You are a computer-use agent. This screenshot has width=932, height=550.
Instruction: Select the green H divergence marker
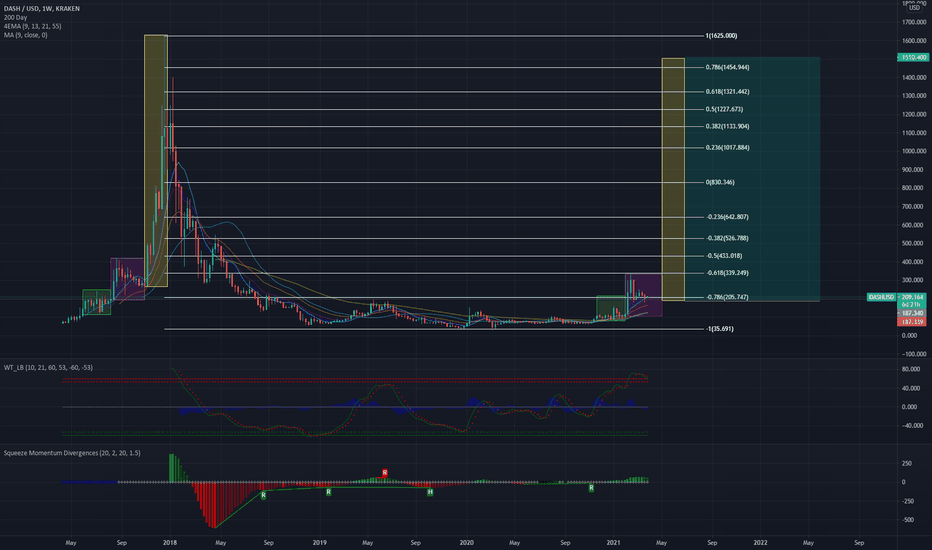click(430, 492)
